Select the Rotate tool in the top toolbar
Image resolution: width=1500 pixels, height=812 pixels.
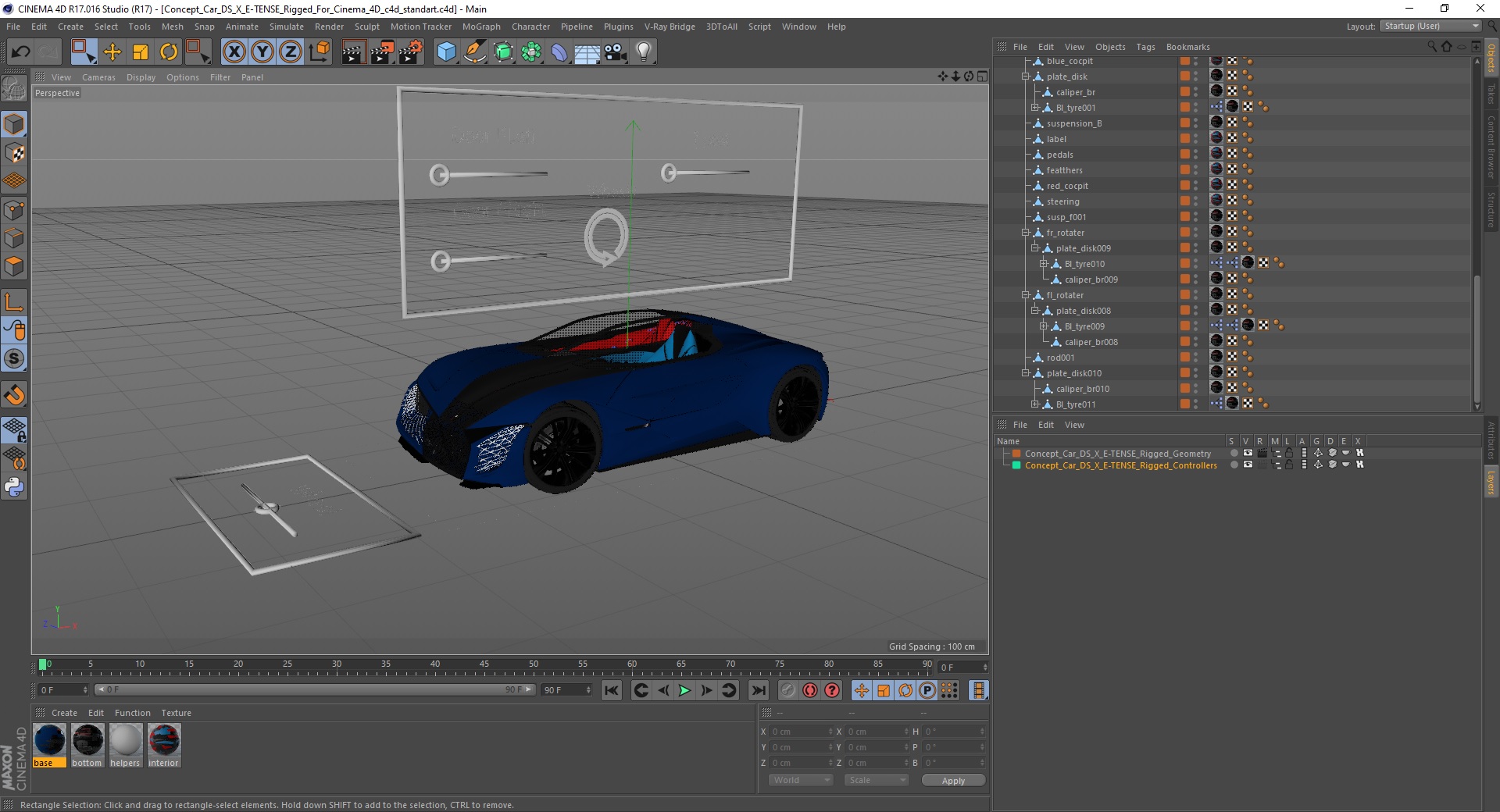pos(169,52)
